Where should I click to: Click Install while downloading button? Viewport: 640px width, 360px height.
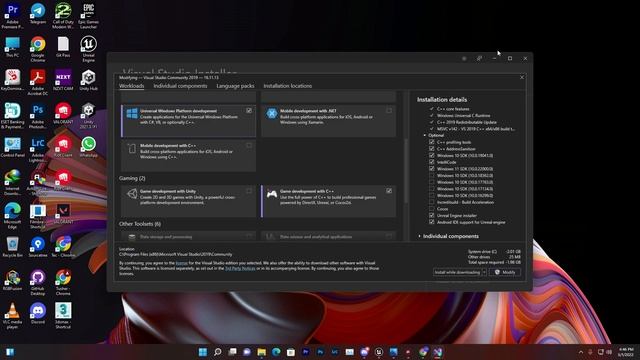458,272
